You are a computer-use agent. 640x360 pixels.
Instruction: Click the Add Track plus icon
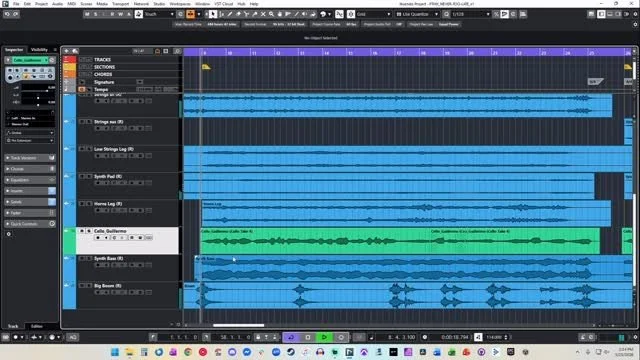[x=67, y=51]
